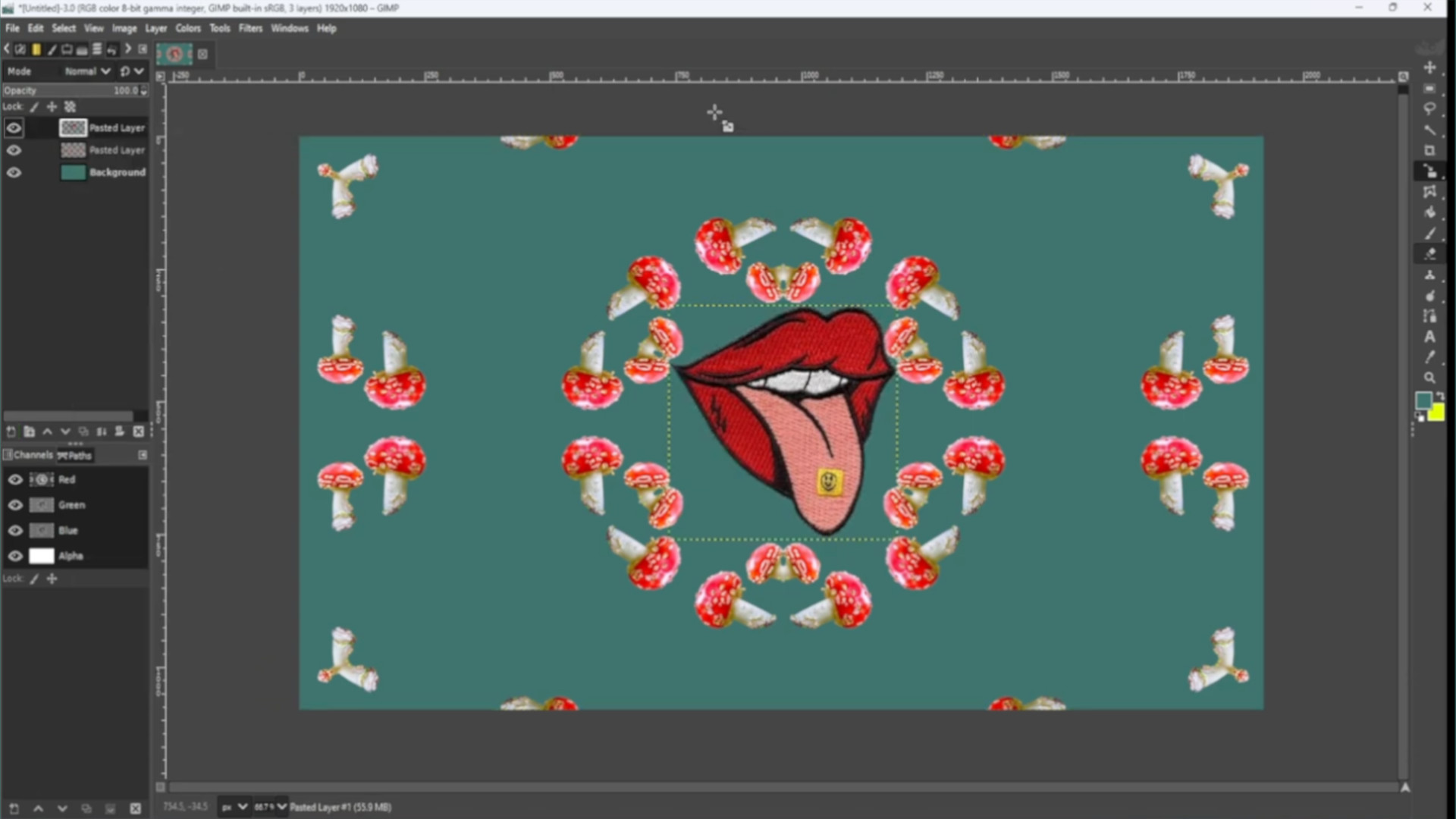1456x819 pixels.
Task: Delete the selected layer
Action: [x=138, y=431]
